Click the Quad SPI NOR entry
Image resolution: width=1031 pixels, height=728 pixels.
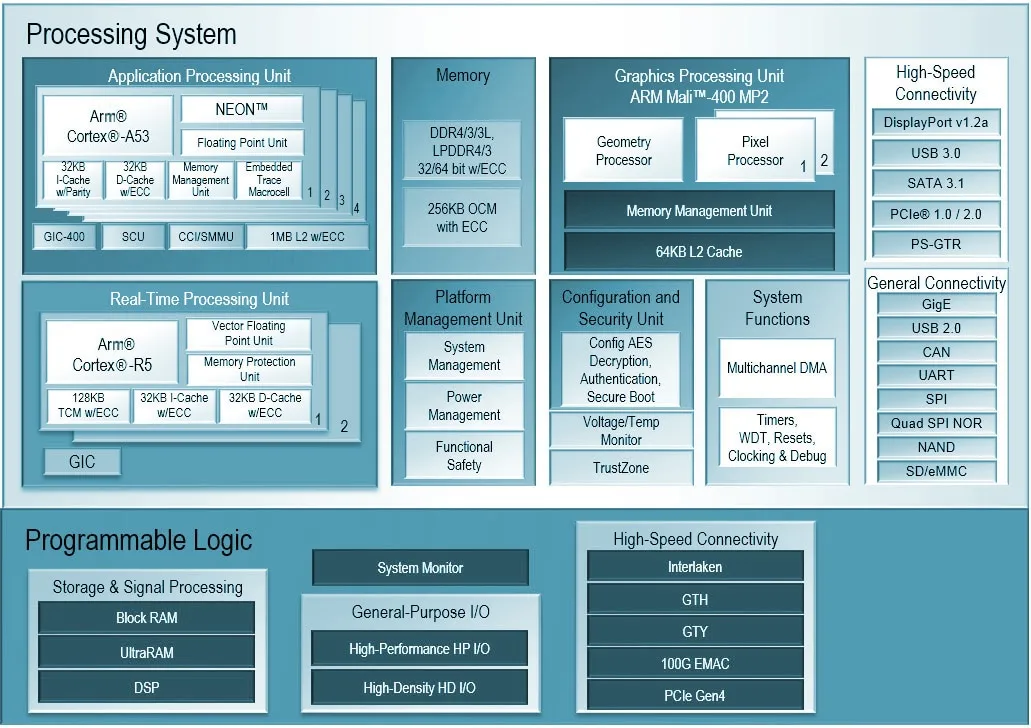tap(936, 423)
